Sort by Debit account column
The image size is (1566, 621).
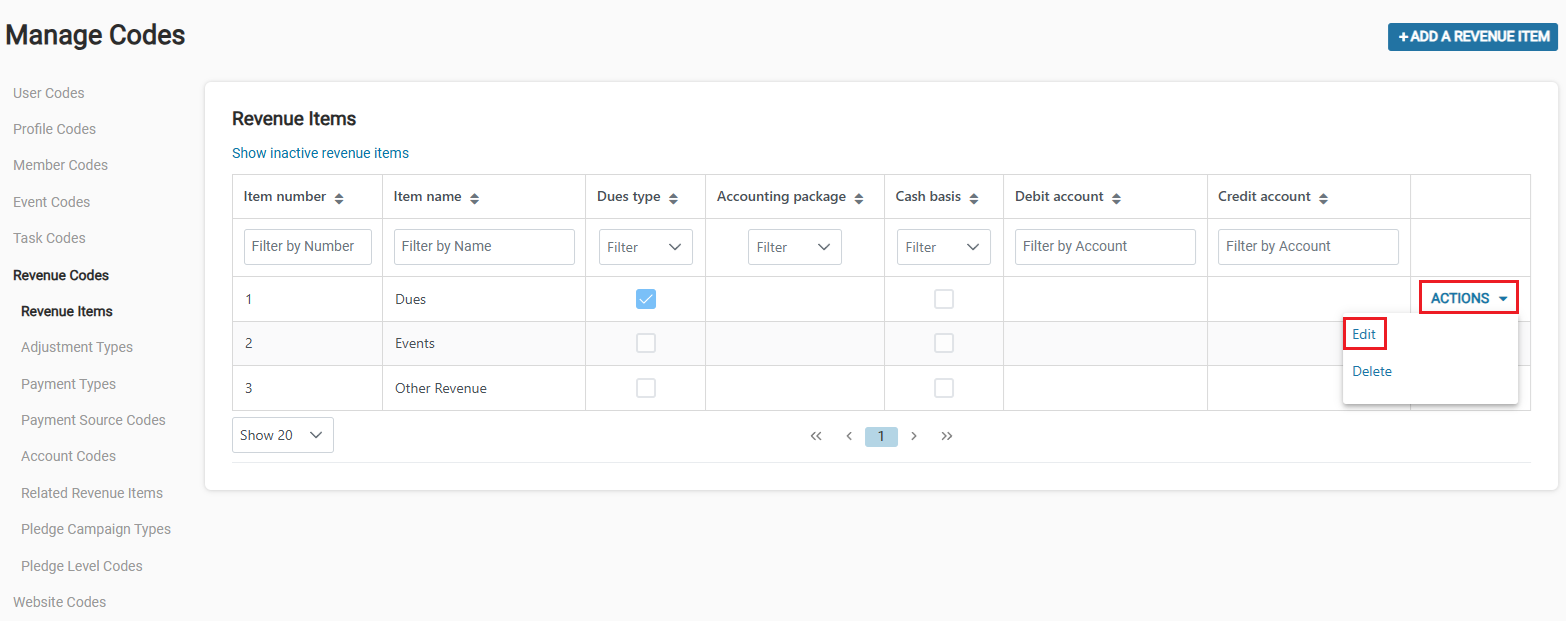[1116, 198]
